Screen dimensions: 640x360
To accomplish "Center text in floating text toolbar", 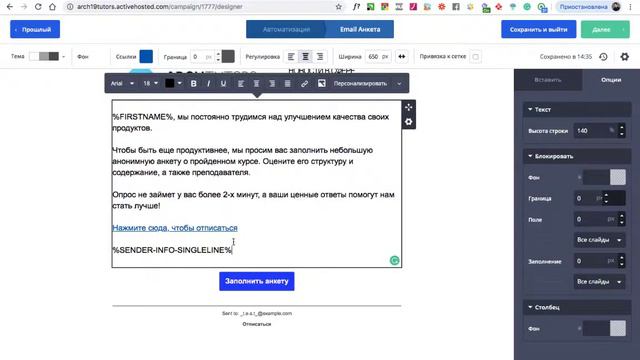I will [256, 84].
